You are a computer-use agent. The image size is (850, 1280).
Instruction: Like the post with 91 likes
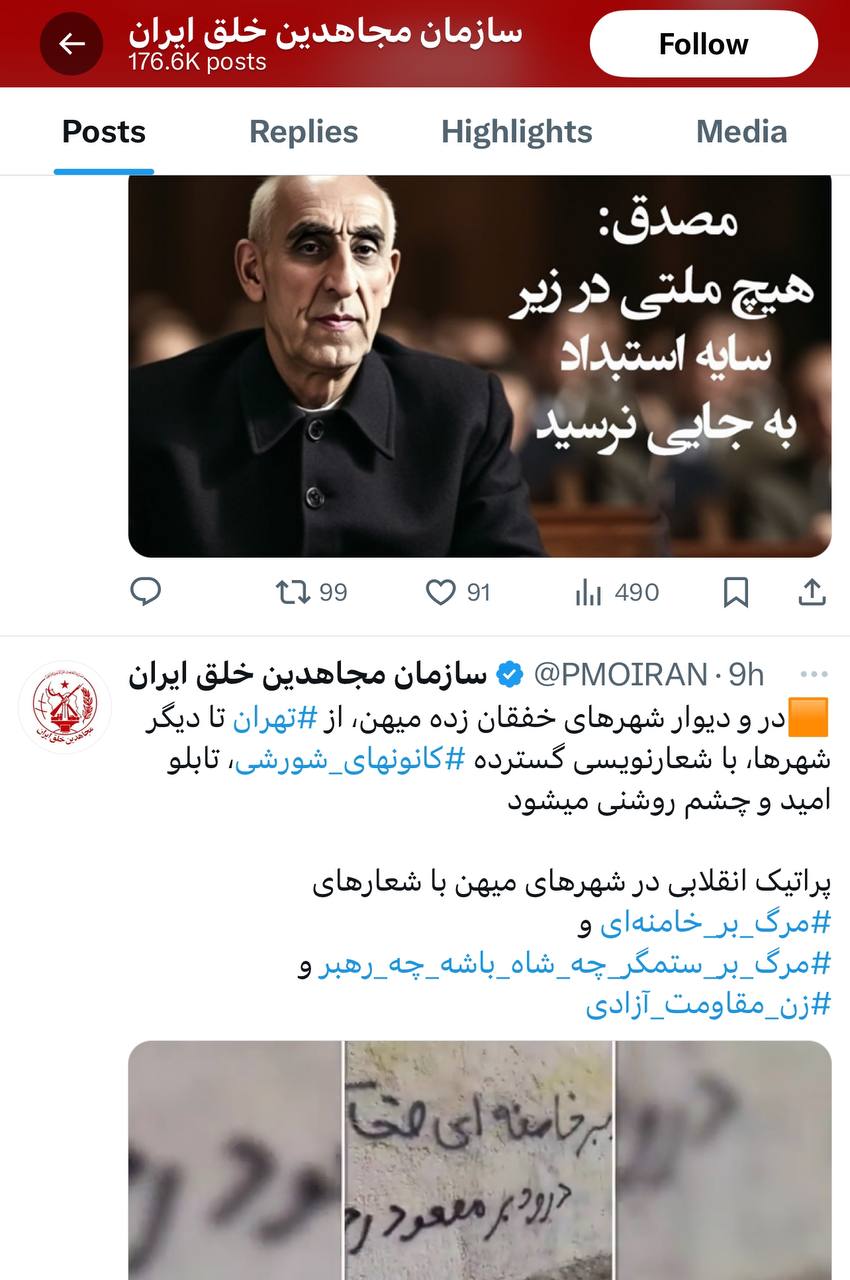pyautogui.click(x=458, y=593)
